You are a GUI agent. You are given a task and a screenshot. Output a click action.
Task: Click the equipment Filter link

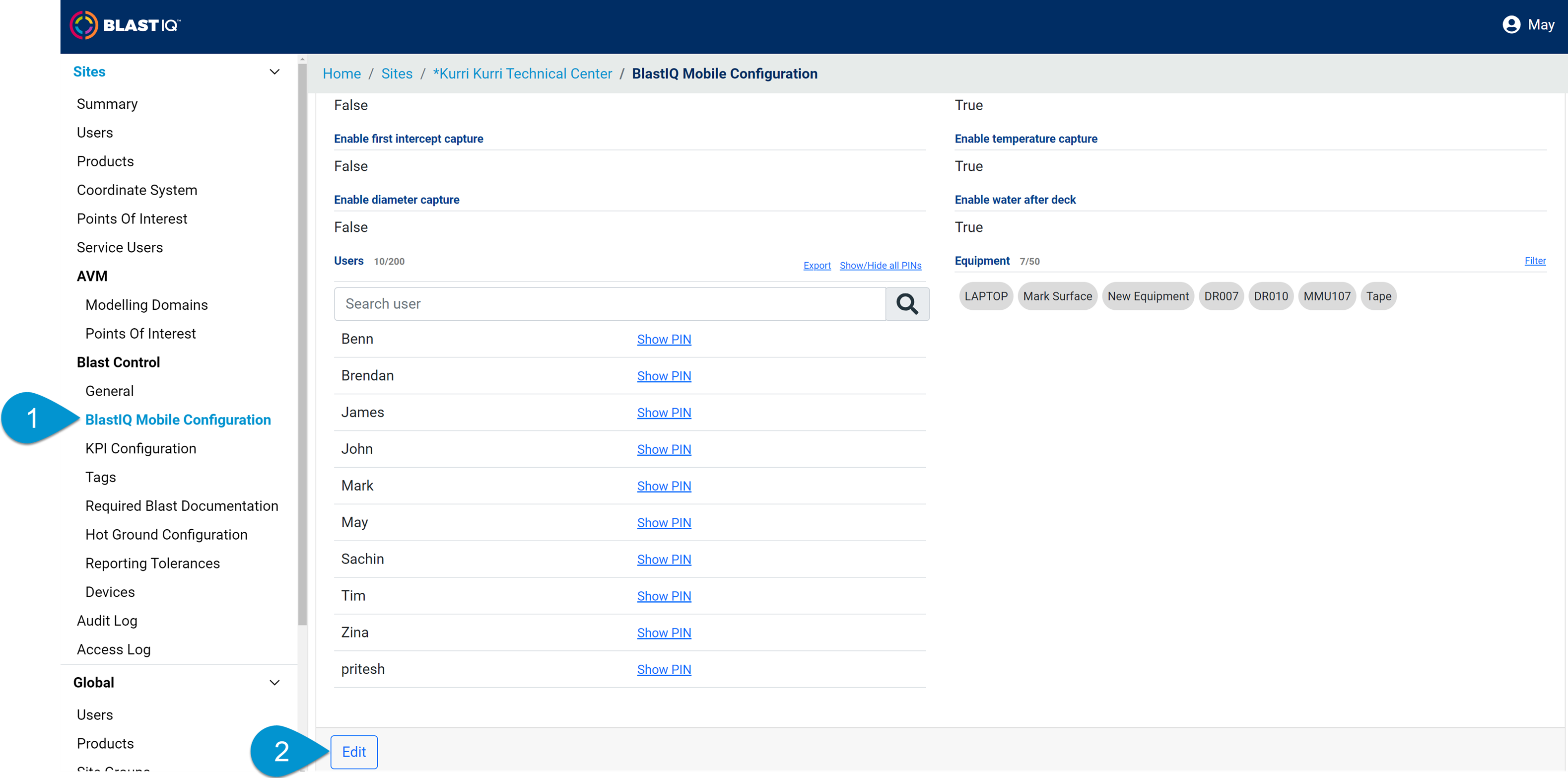(1535, 261)
